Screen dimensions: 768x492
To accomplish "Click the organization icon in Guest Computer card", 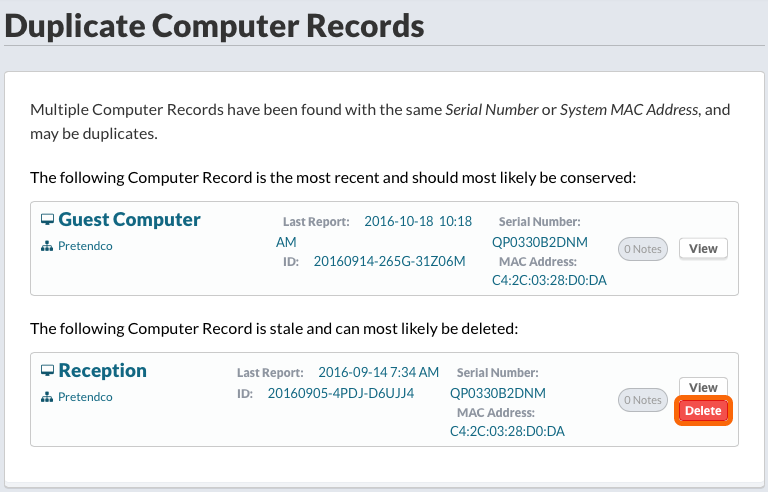I will tap(47, 246).
